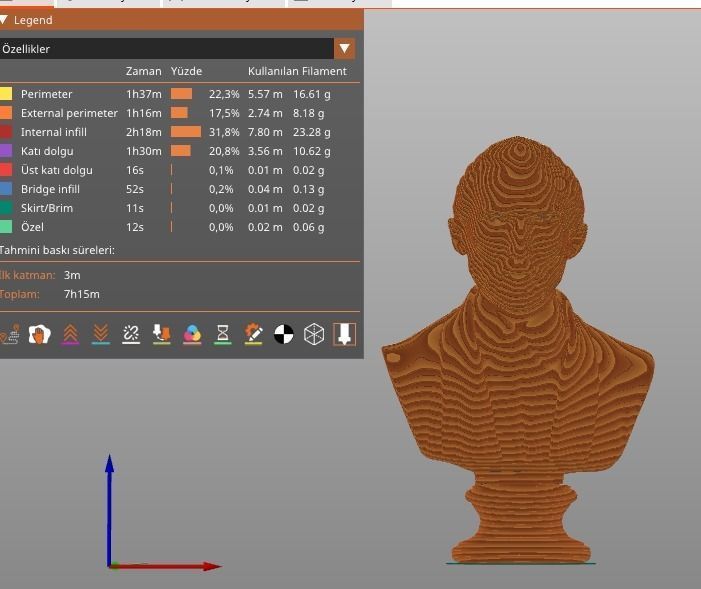Toggle Skirt/Brim dark green swatch
The width and height of the screenshot is (701, 589).
pos(6,208)
